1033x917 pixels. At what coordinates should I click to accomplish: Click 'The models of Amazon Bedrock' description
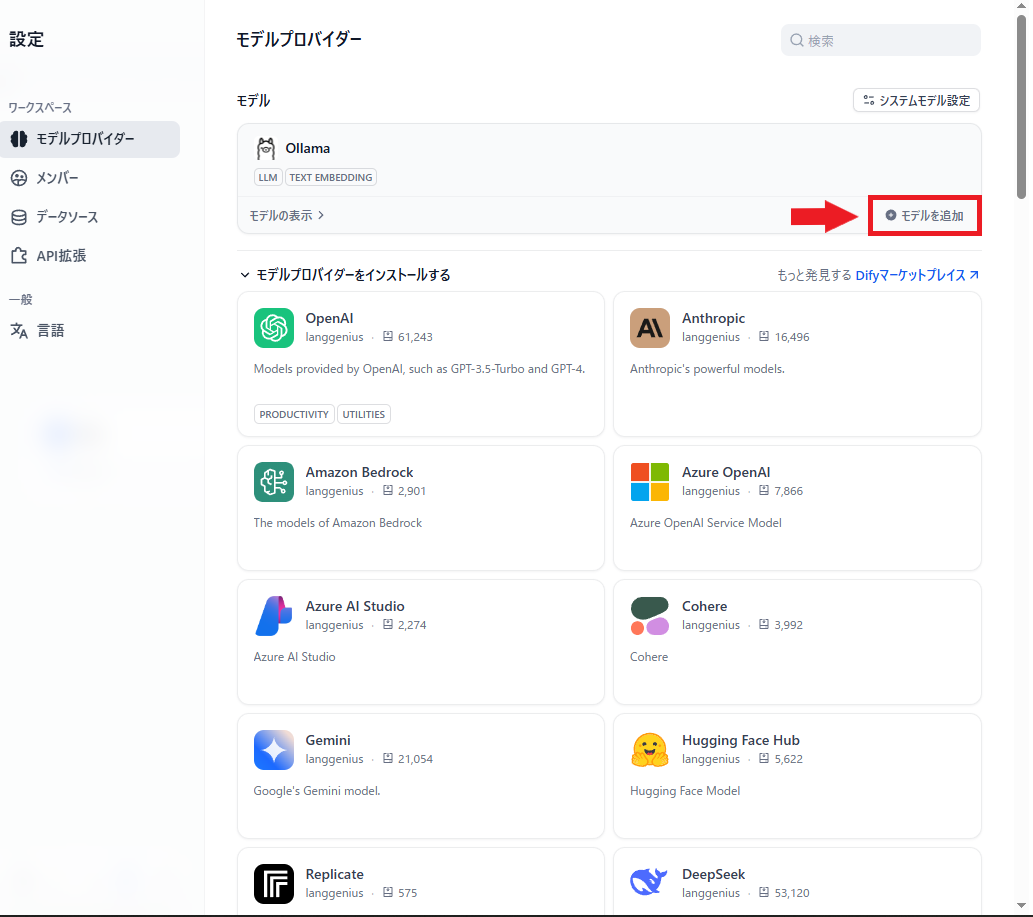pos(338,523)
